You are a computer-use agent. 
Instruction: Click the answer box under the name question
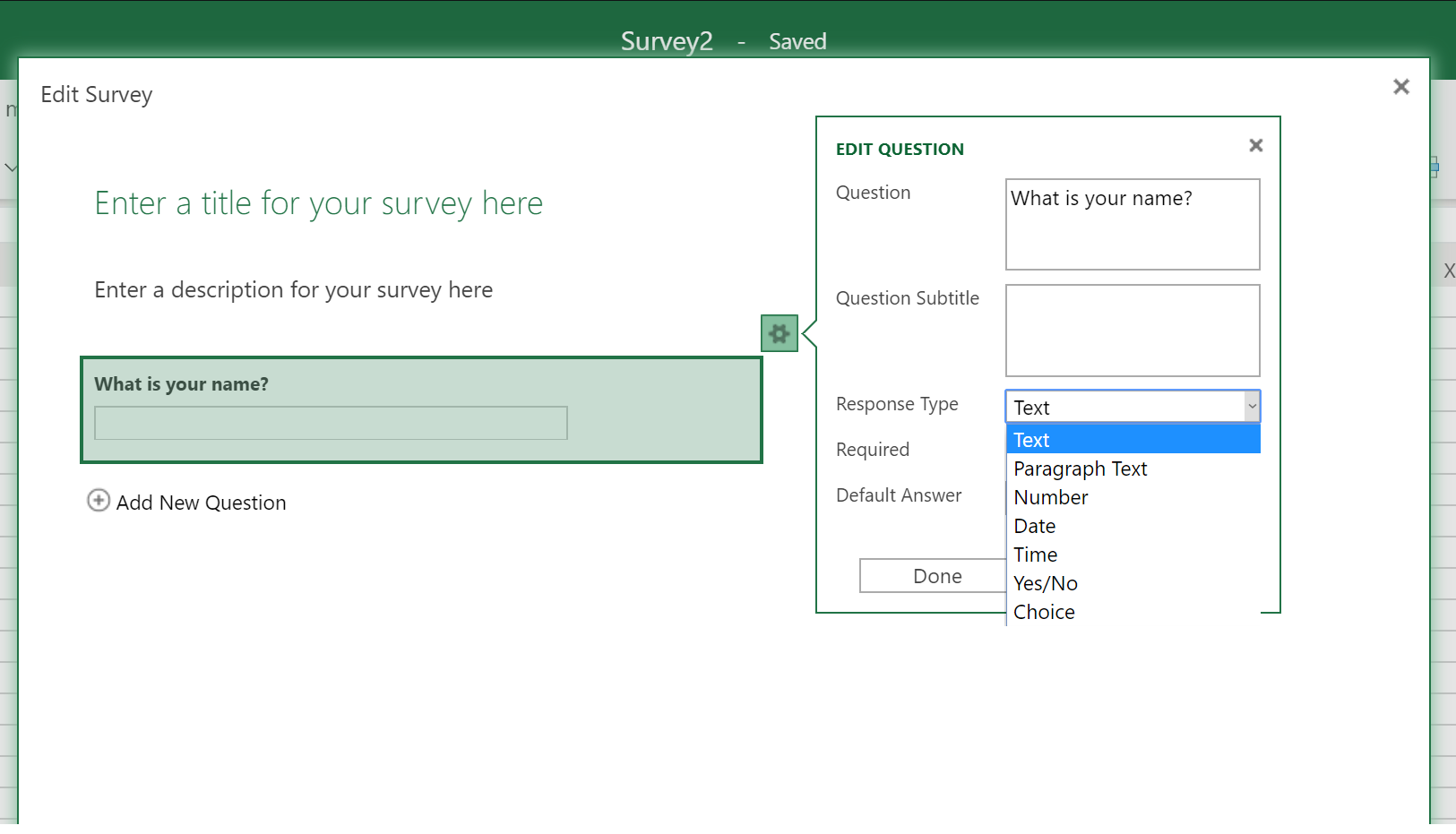(331, 423)
